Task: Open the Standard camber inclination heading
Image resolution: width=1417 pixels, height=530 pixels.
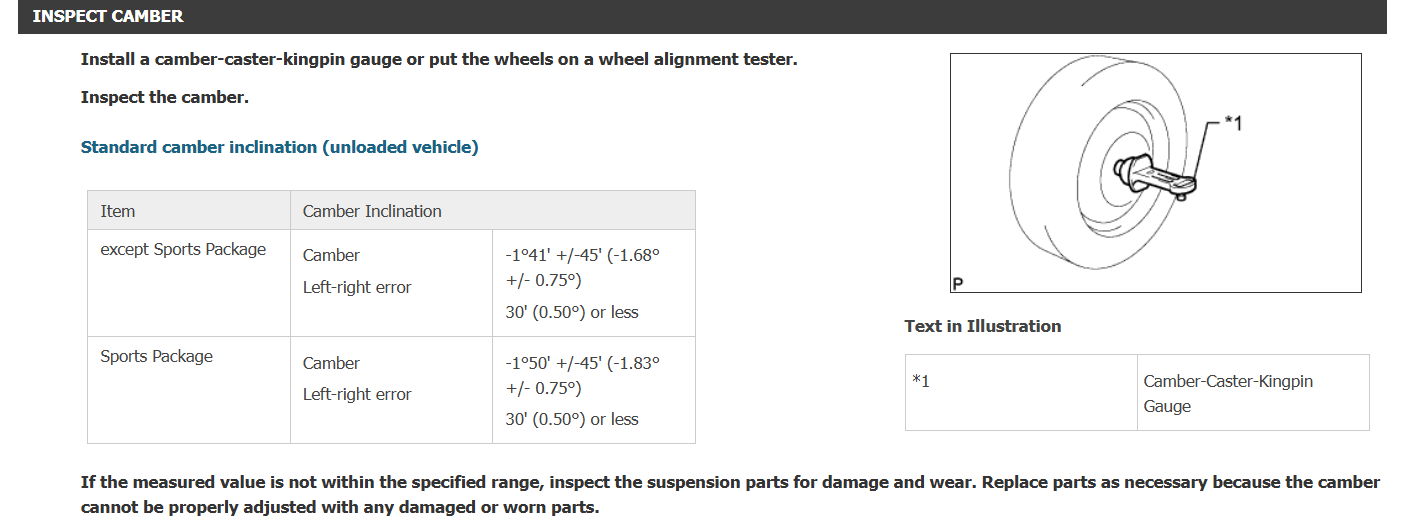Action: tap(279, 147)
